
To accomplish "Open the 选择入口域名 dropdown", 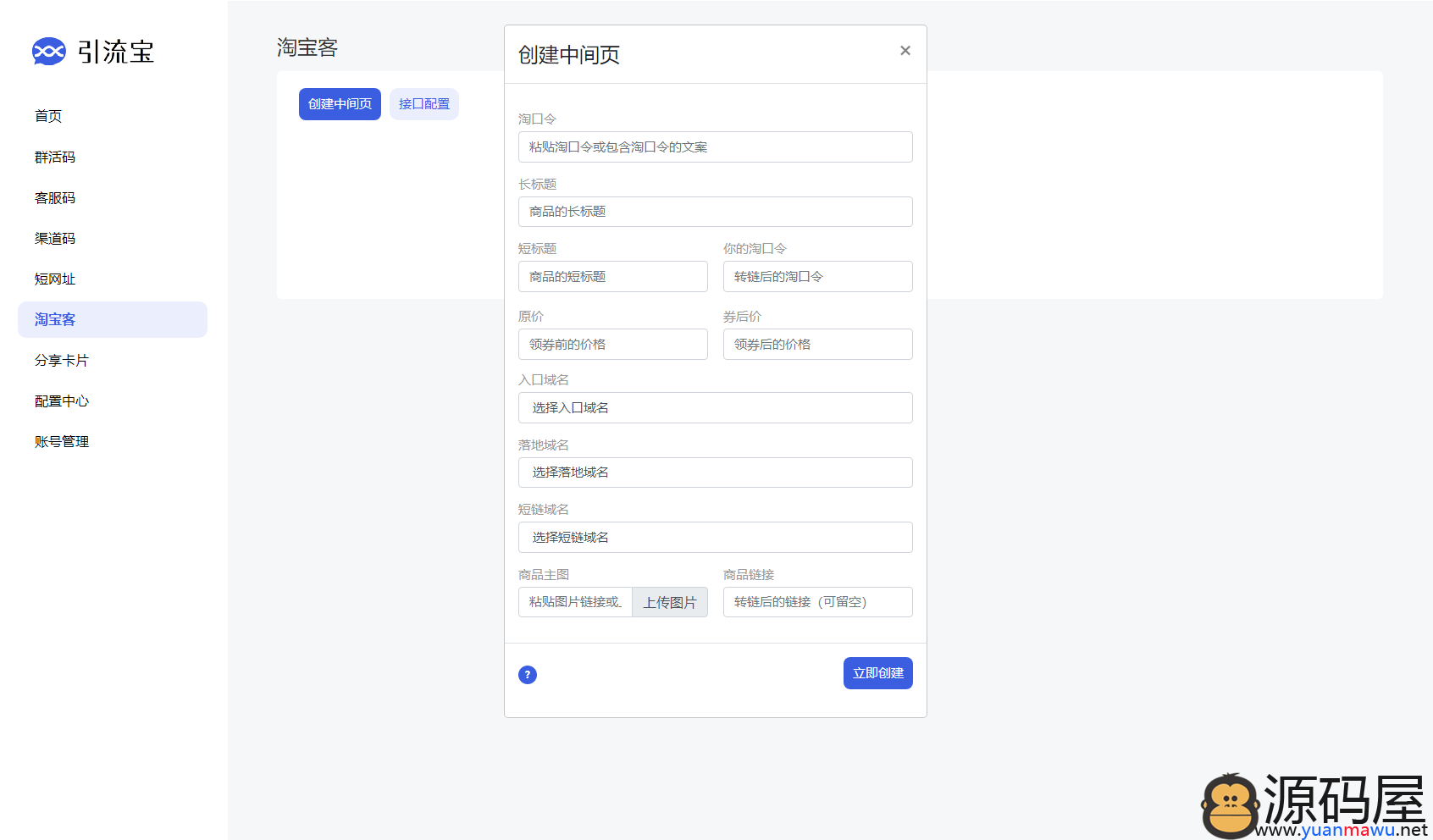I will tap(716, 407).
